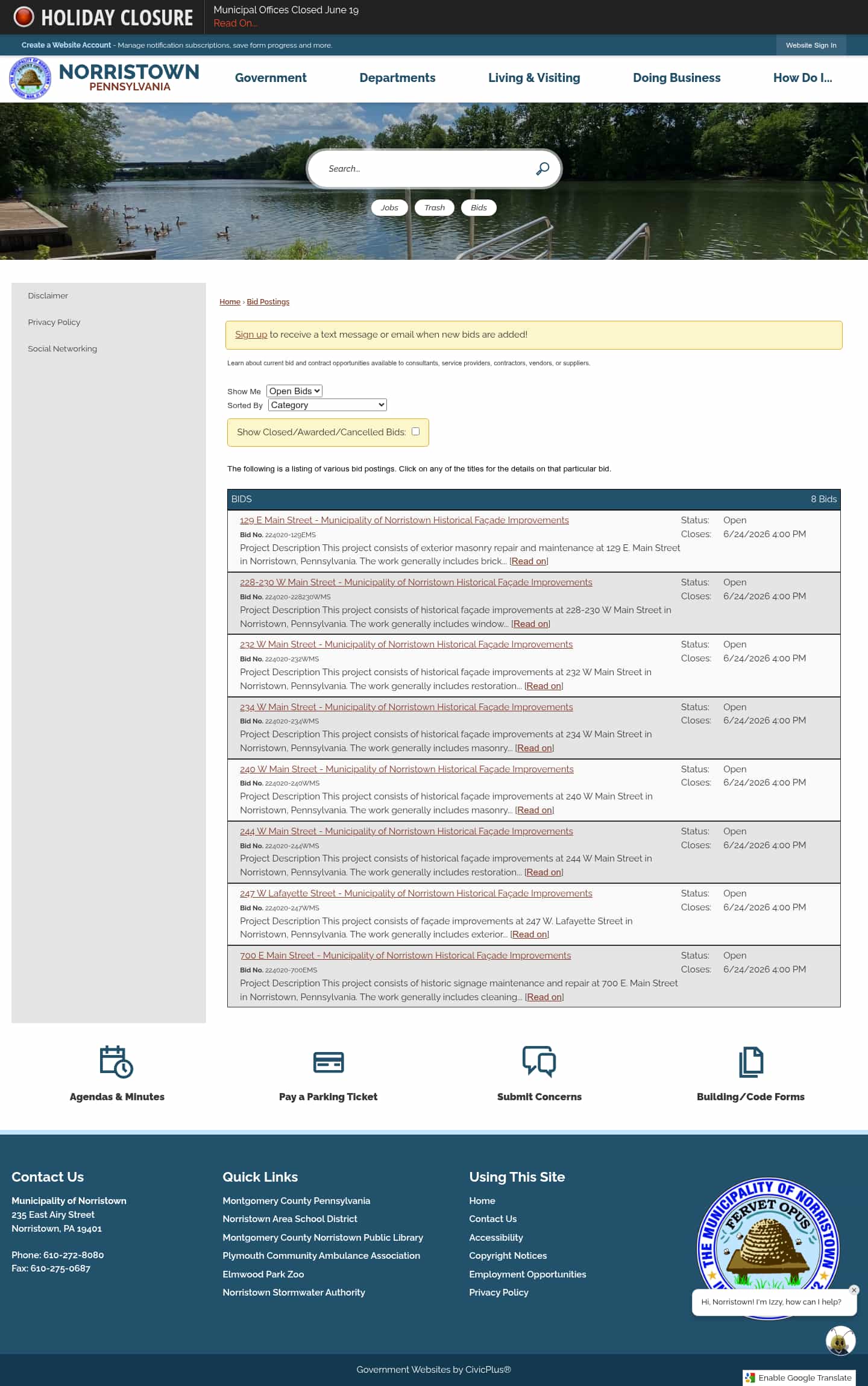
Task: Click the Trash quick search button
Action: pyautogui.click(x=434, y=207)
